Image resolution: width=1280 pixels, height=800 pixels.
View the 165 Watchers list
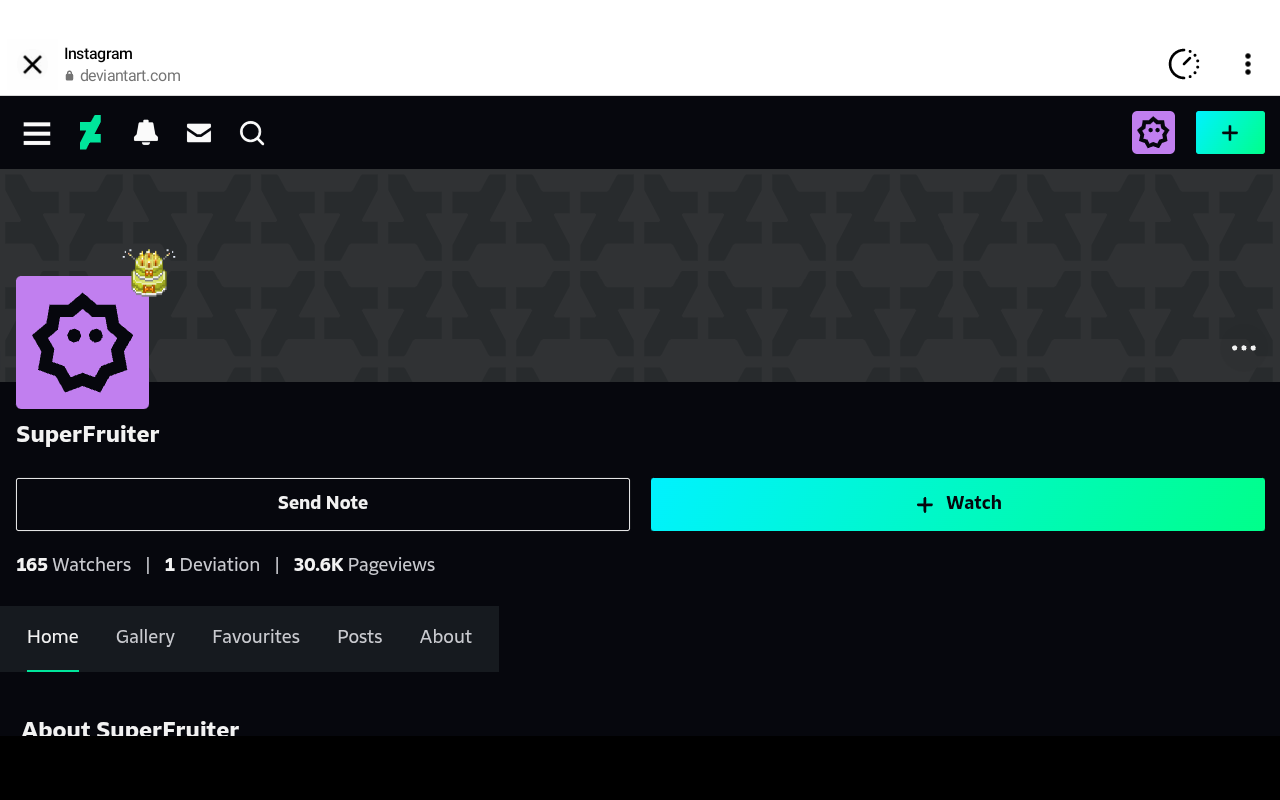pyautogui.click(x=73, y=565)
